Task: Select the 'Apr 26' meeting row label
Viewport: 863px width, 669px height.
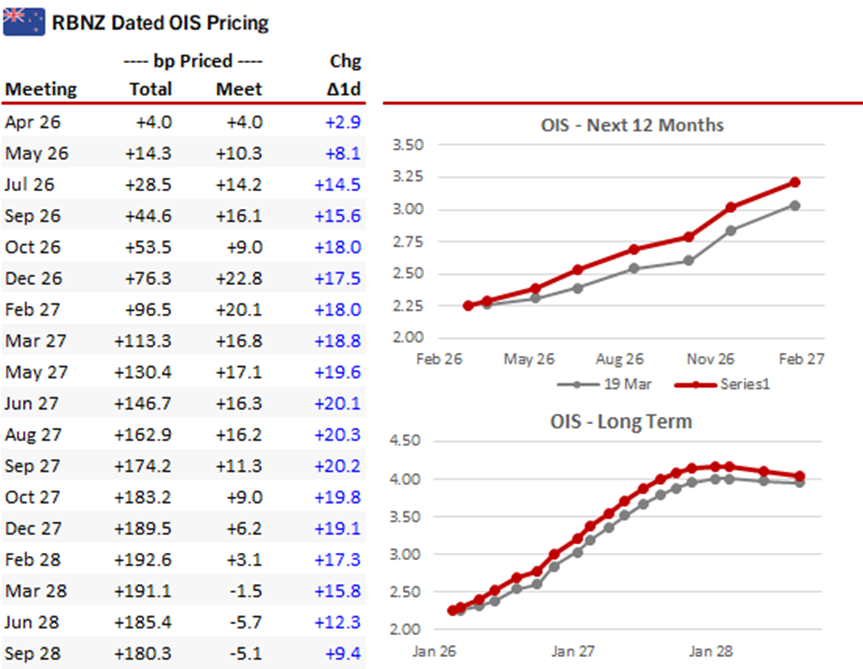Action: pyautogui.click(x=32, y=122)
